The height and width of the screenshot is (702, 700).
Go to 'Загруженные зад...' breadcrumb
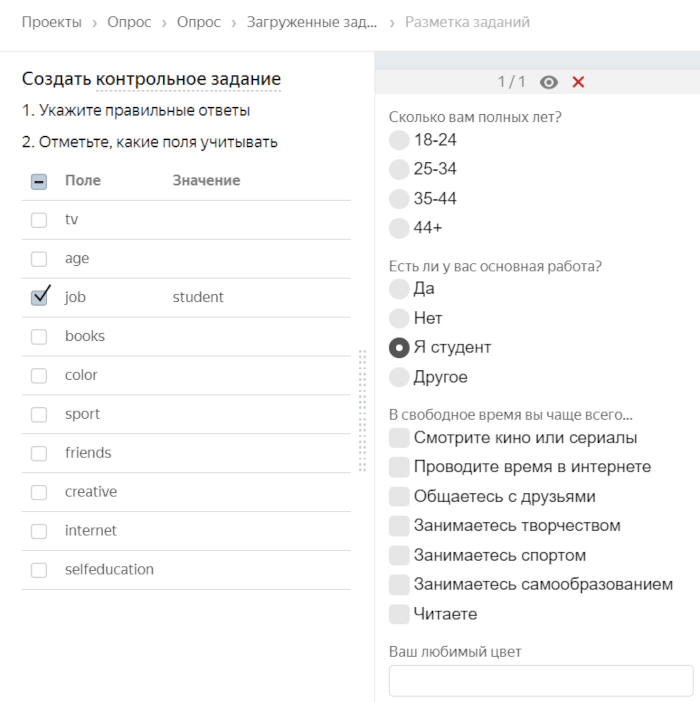[312, 22]
